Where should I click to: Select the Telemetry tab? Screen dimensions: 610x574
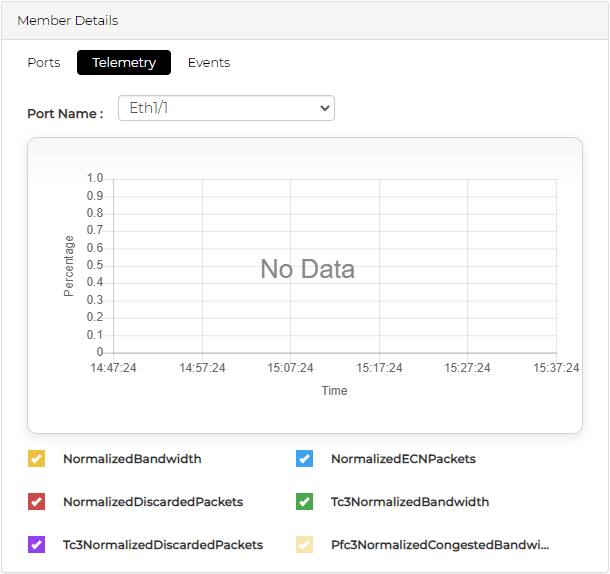click(124, 63)
